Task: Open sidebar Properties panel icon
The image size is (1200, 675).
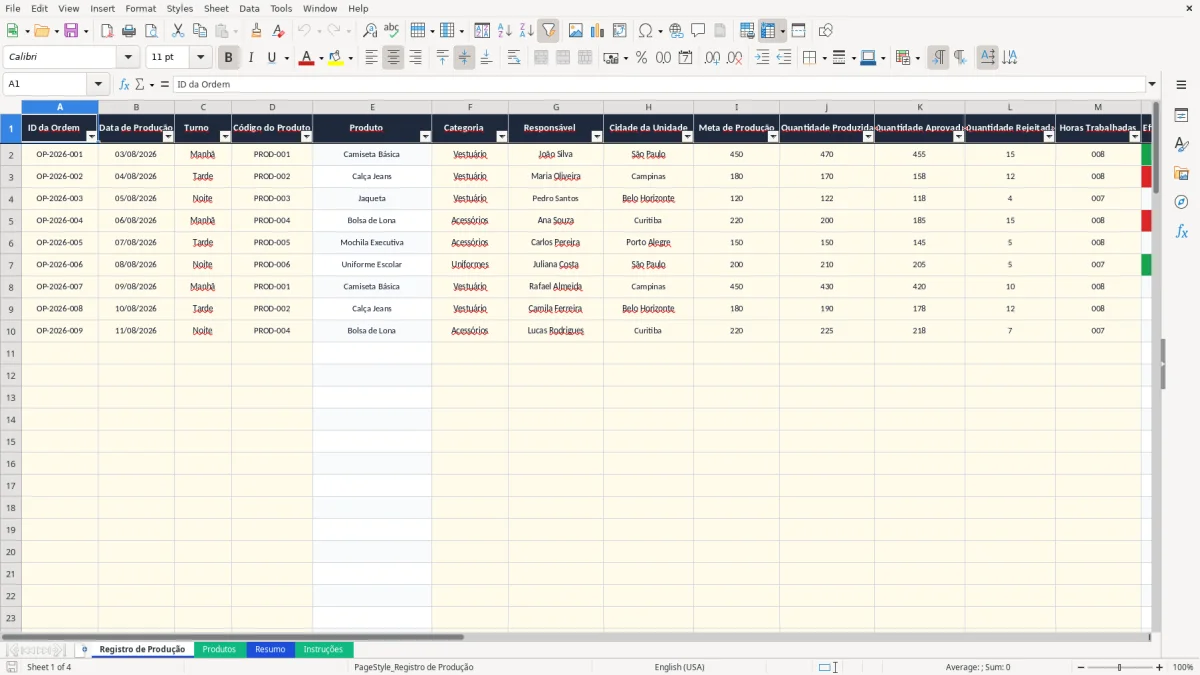Action: coord(1181,116)
